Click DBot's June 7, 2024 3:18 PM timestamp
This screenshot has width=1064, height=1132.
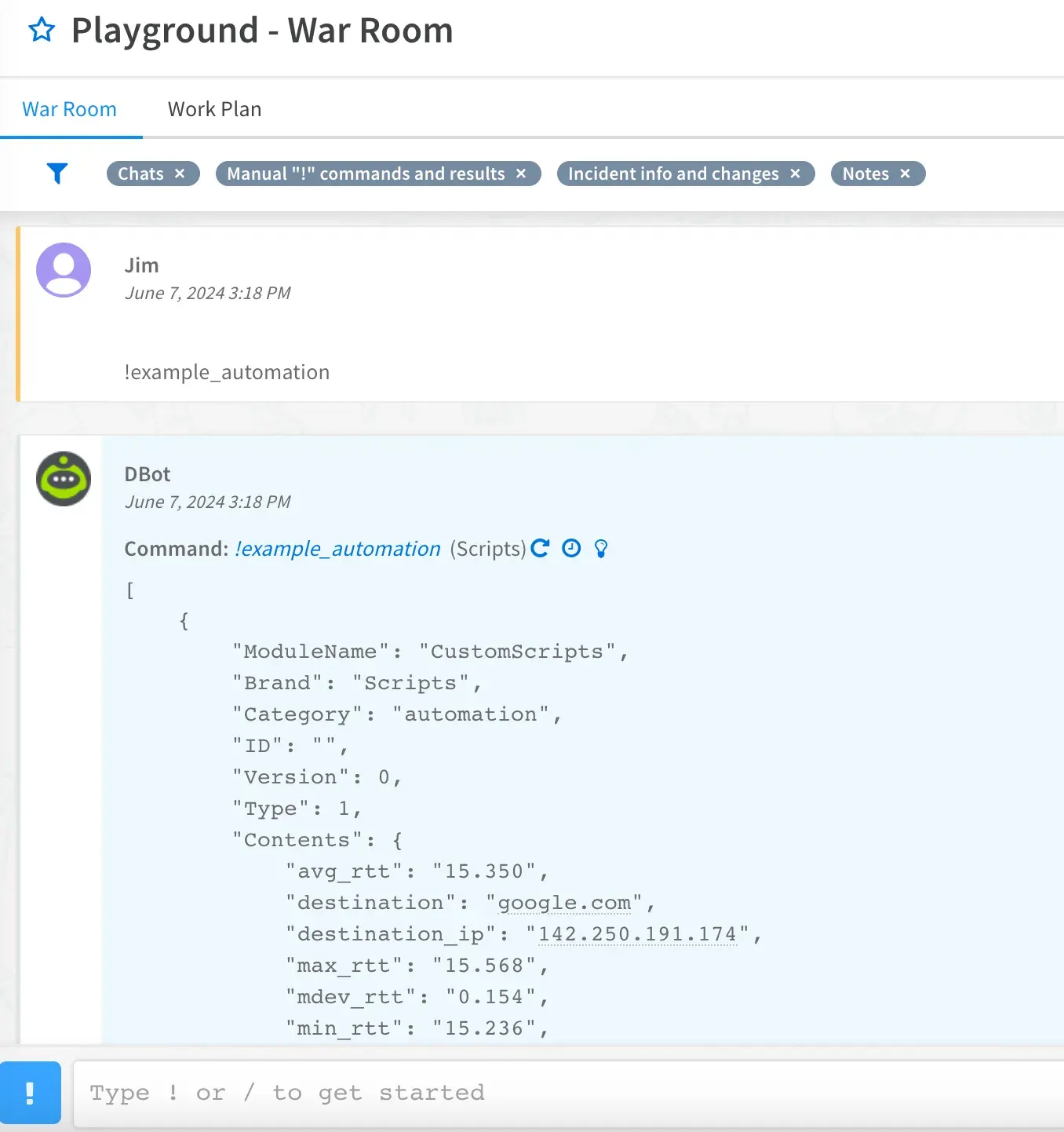[207, 502]
